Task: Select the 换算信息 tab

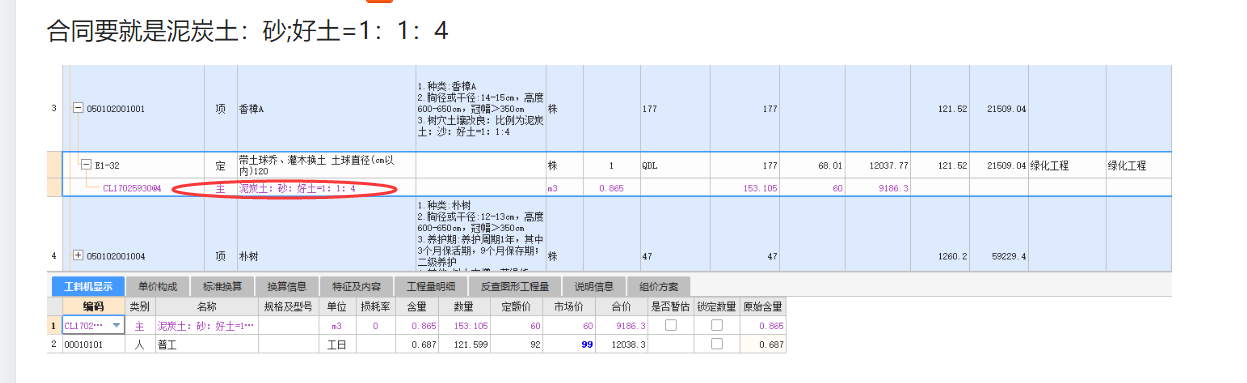Action: point(286,287)
